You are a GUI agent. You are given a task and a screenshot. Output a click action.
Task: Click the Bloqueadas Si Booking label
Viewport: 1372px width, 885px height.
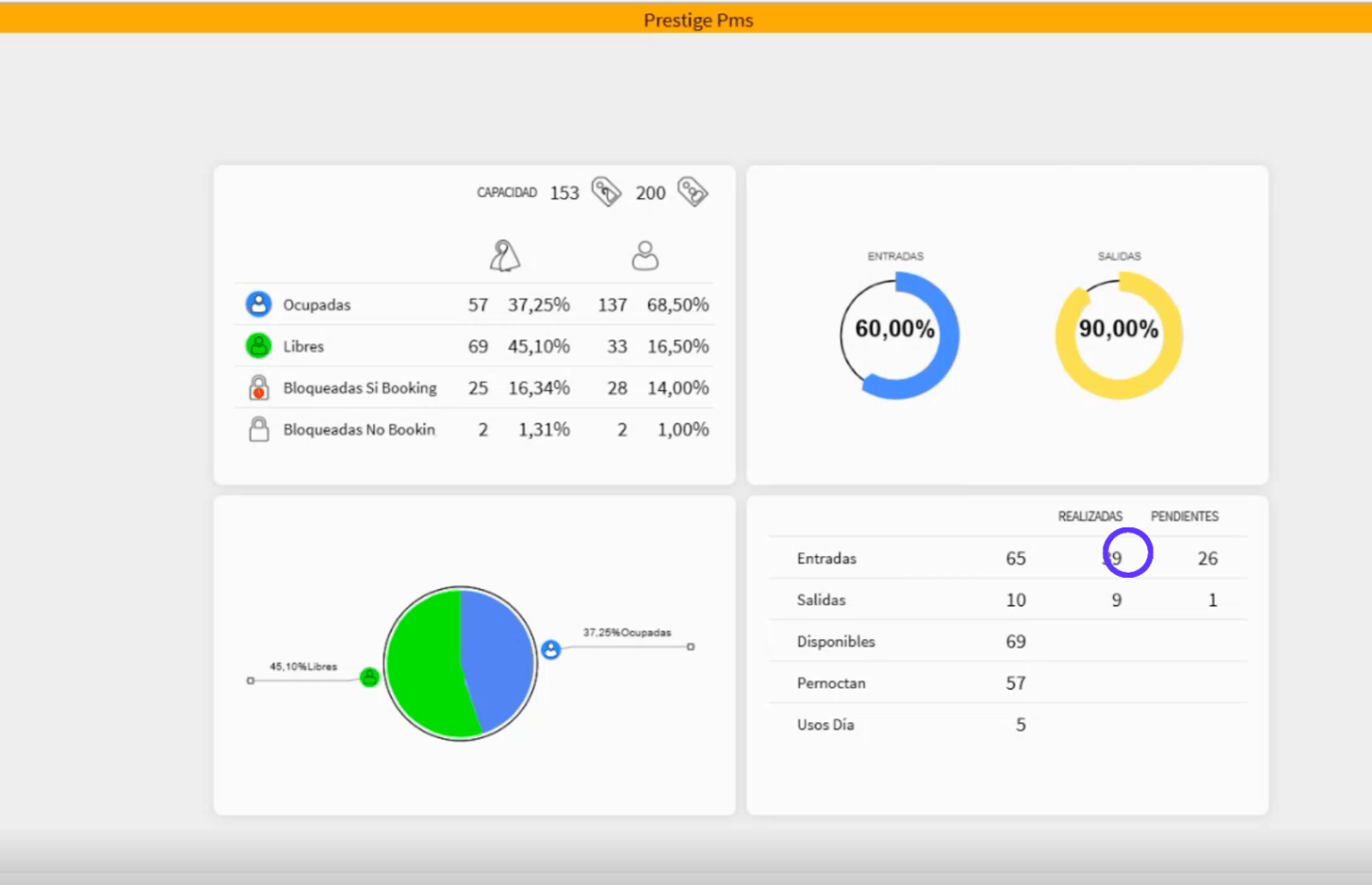pos(360,388)
